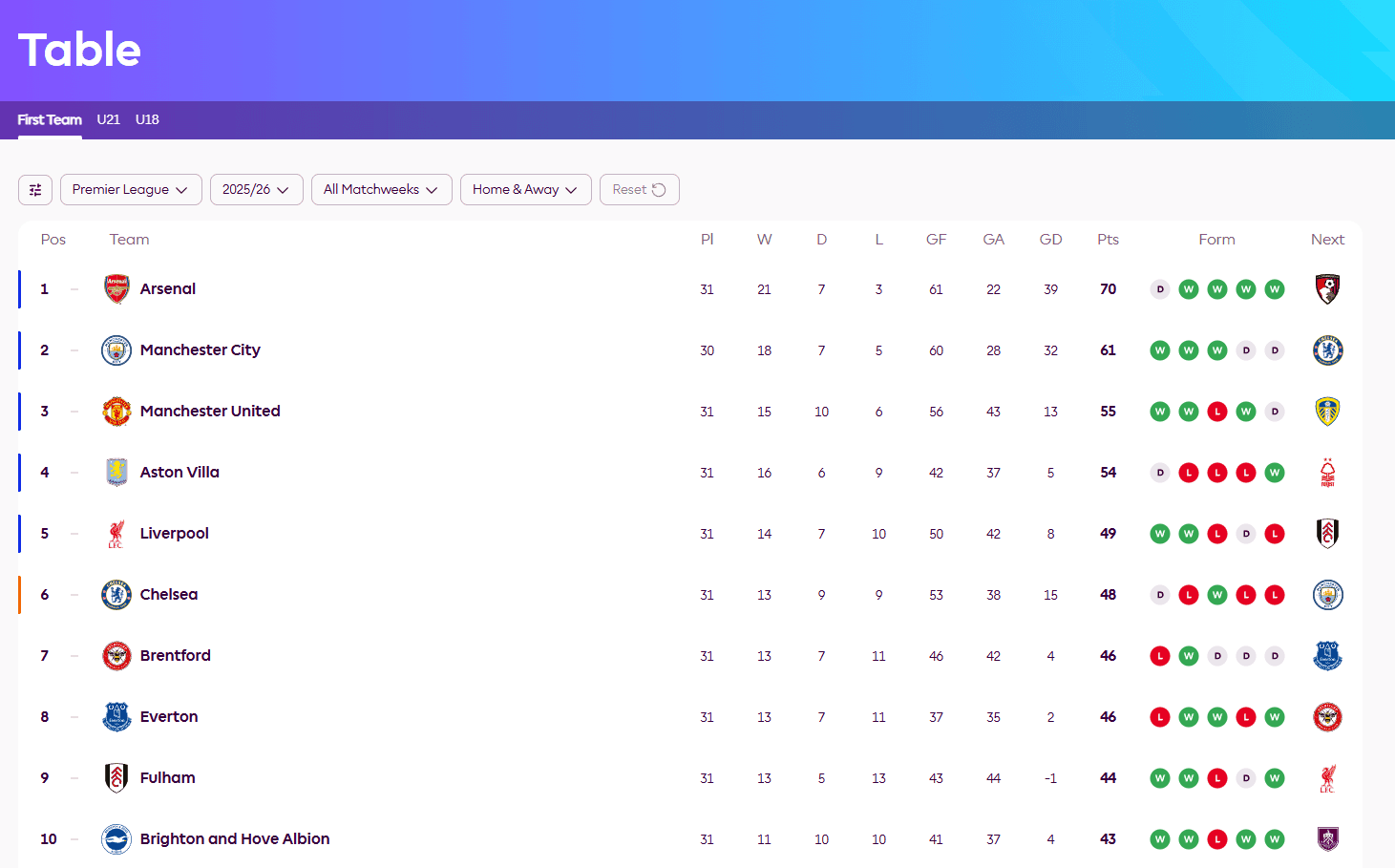1395x868 pixels.
Task: Open the Manchester United team link
Action: pyautogui.click(x=210, y=411)
